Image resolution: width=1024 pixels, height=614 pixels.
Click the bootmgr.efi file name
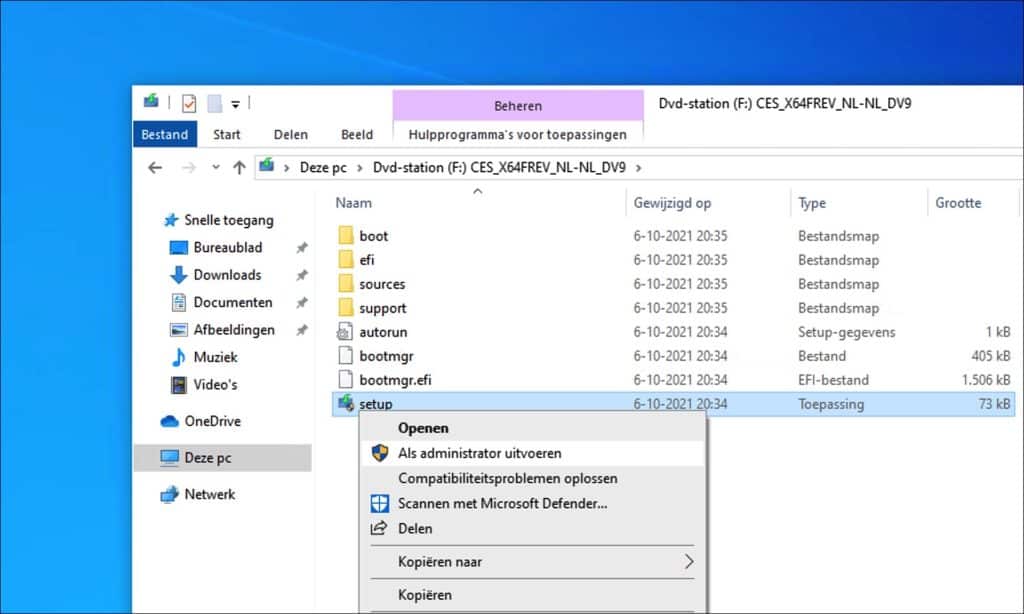(x=395, y=380)
